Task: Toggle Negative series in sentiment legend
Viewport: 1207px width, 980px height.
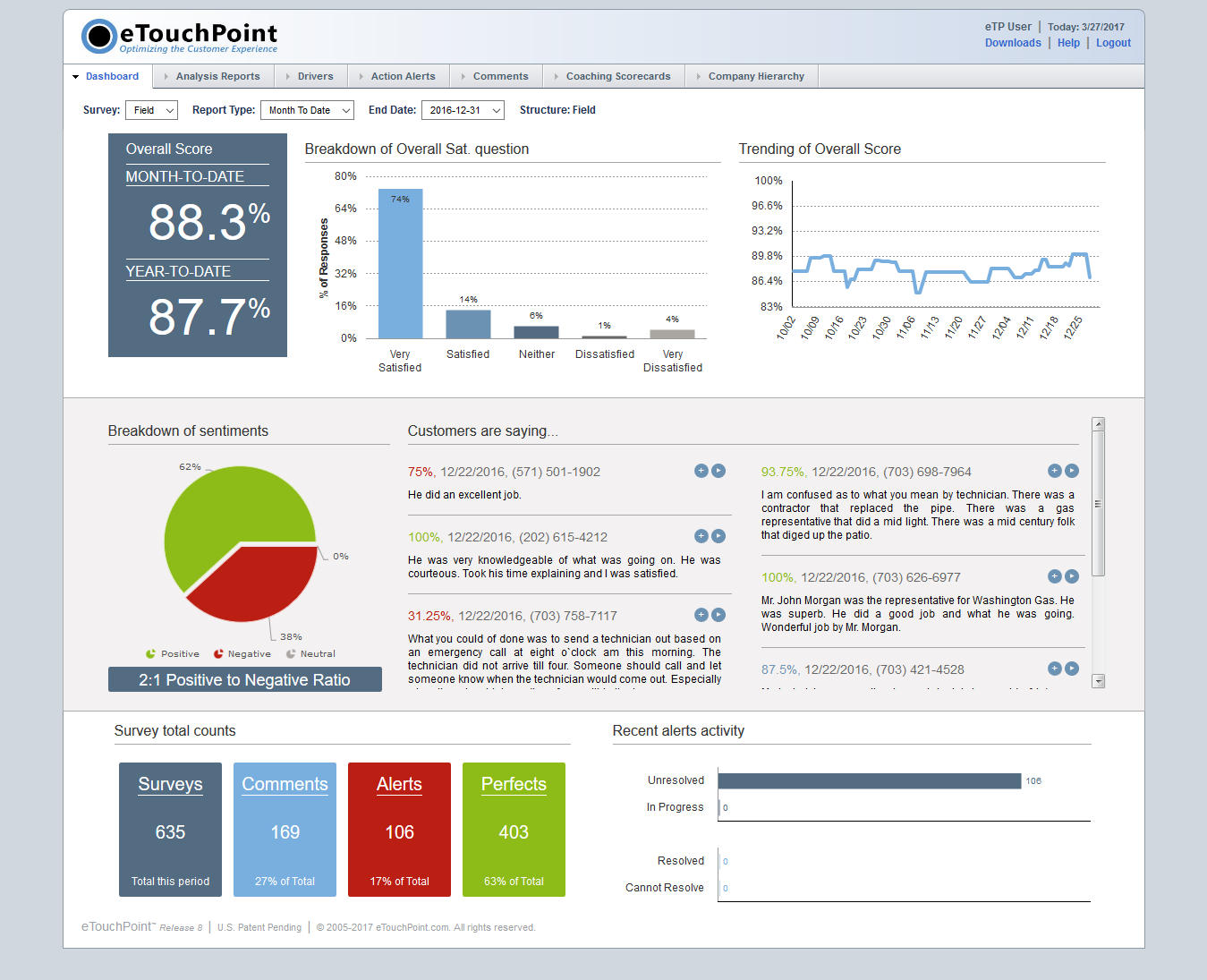Action: pos(242,654)
